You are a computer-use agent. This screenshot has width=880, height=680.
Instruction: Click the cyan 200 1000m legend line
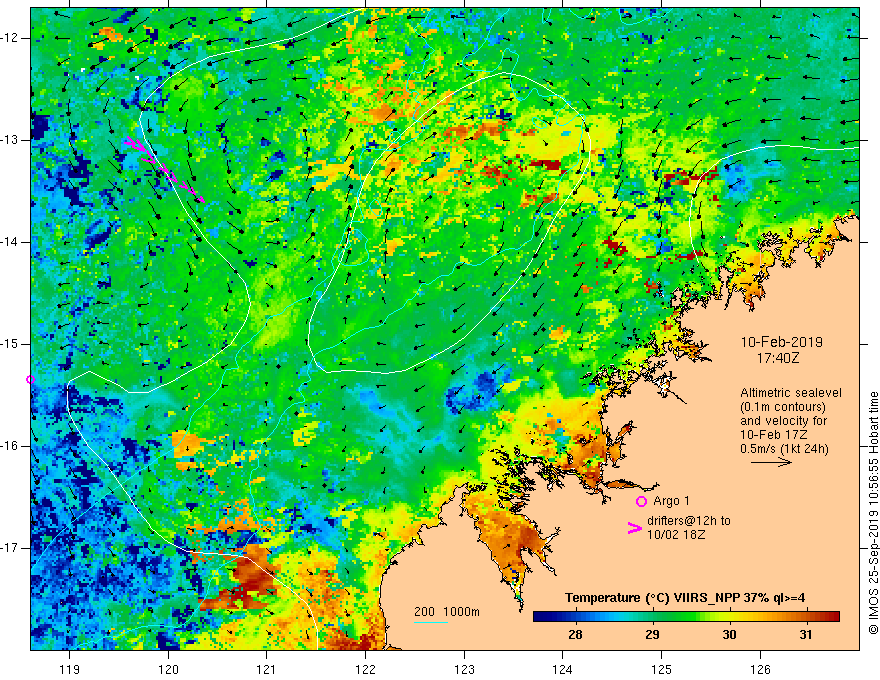point(431,622)
